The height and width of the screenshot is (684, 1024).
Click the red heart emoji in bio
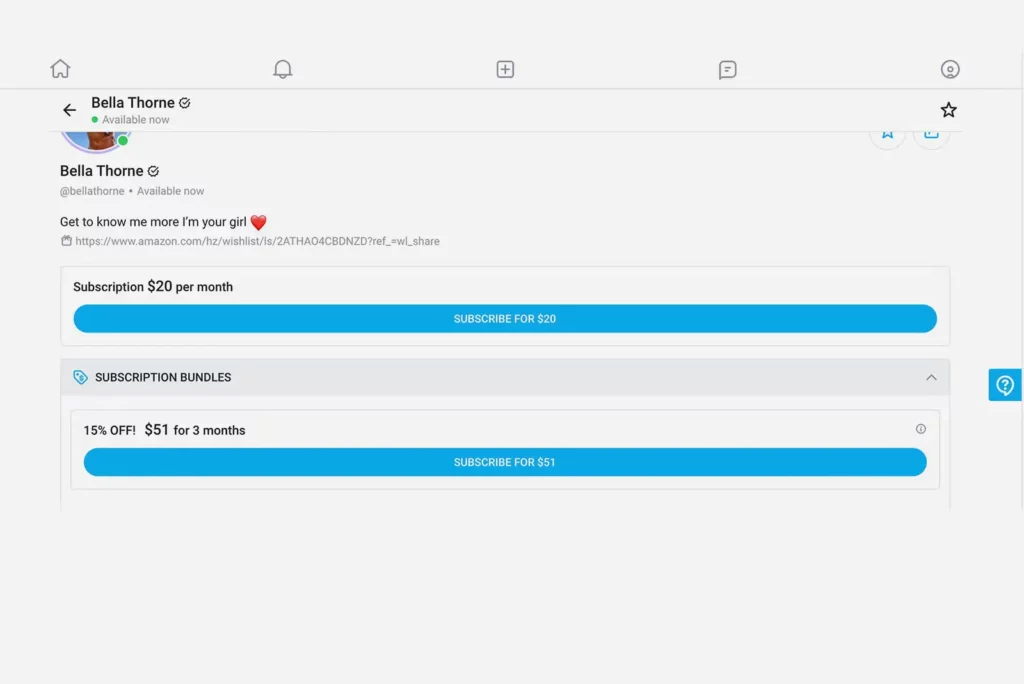[259, 222]
